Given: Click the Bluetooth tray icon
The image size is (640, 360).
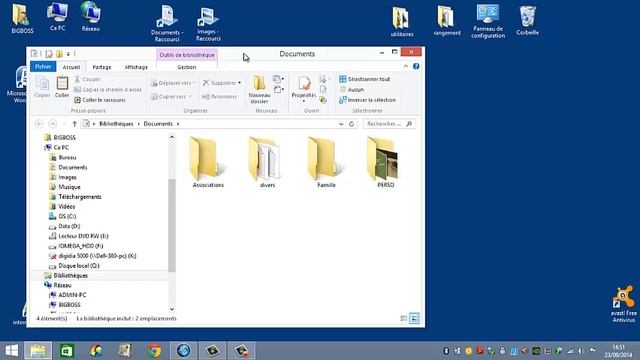Looking at the screenshot, I should tap(446, 351).
